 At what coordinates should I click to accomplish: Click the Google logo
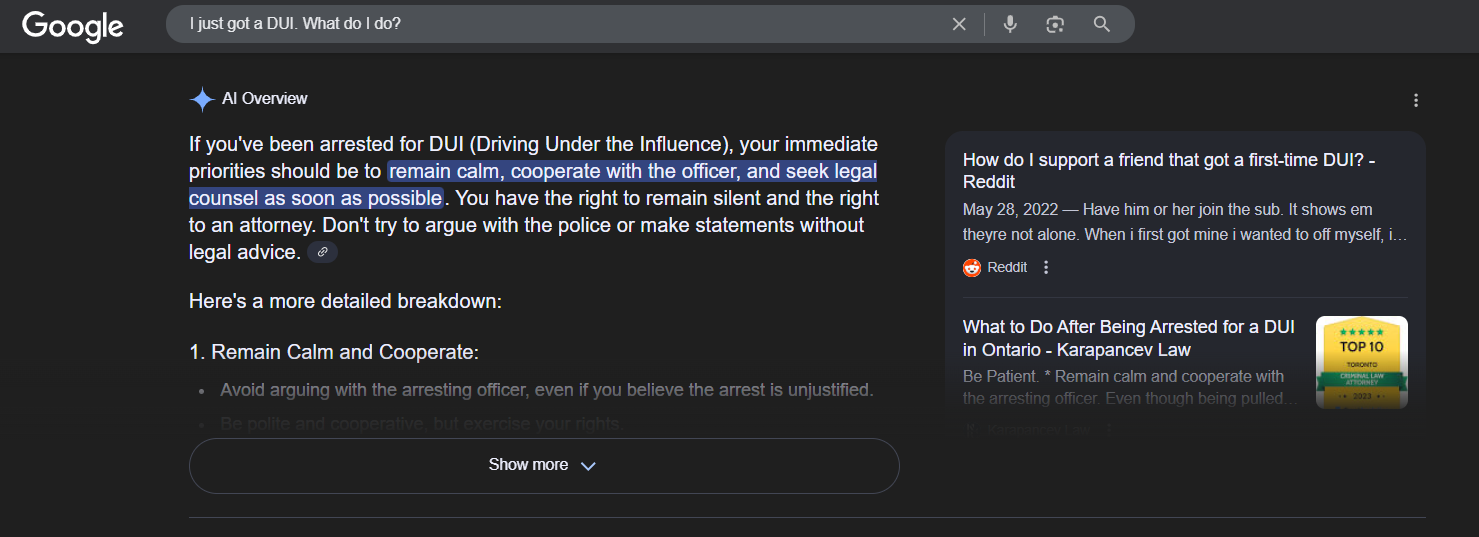(73, 26)
